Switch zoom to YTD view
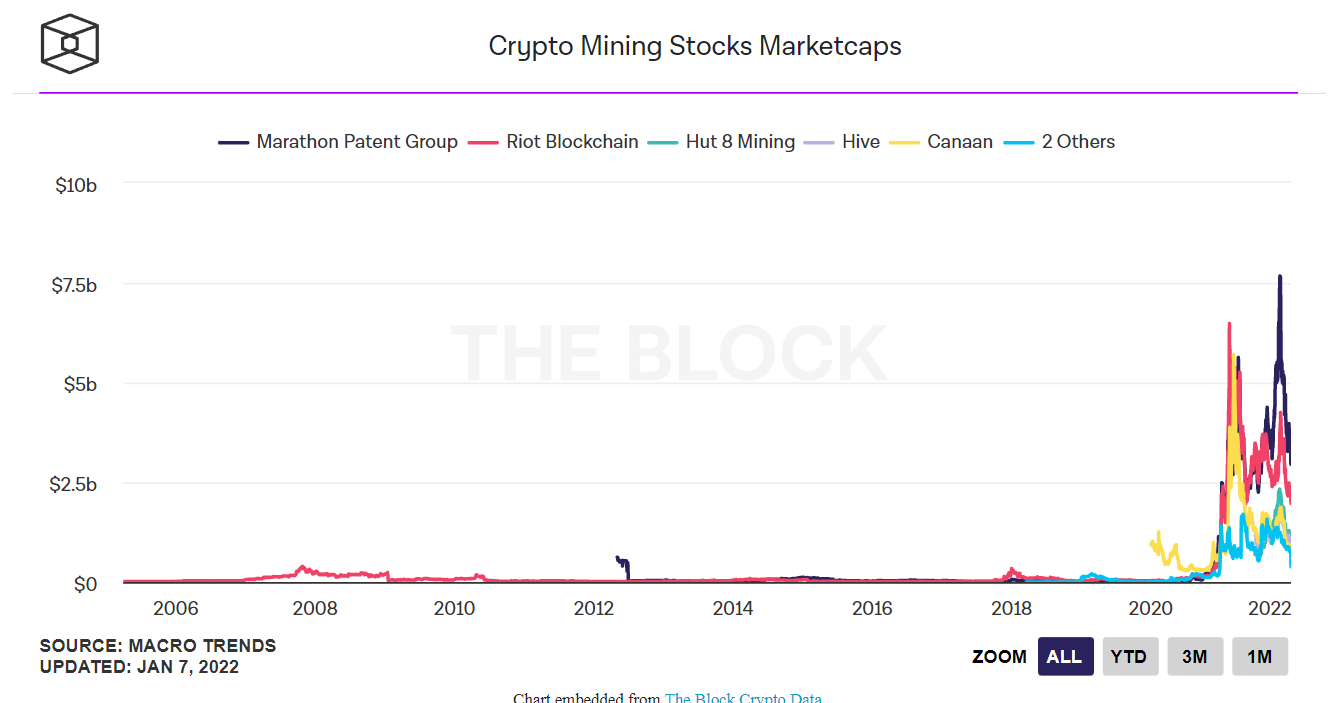Image resolution: width=1336 pixels, height=703 pixels. point(1130,656)
